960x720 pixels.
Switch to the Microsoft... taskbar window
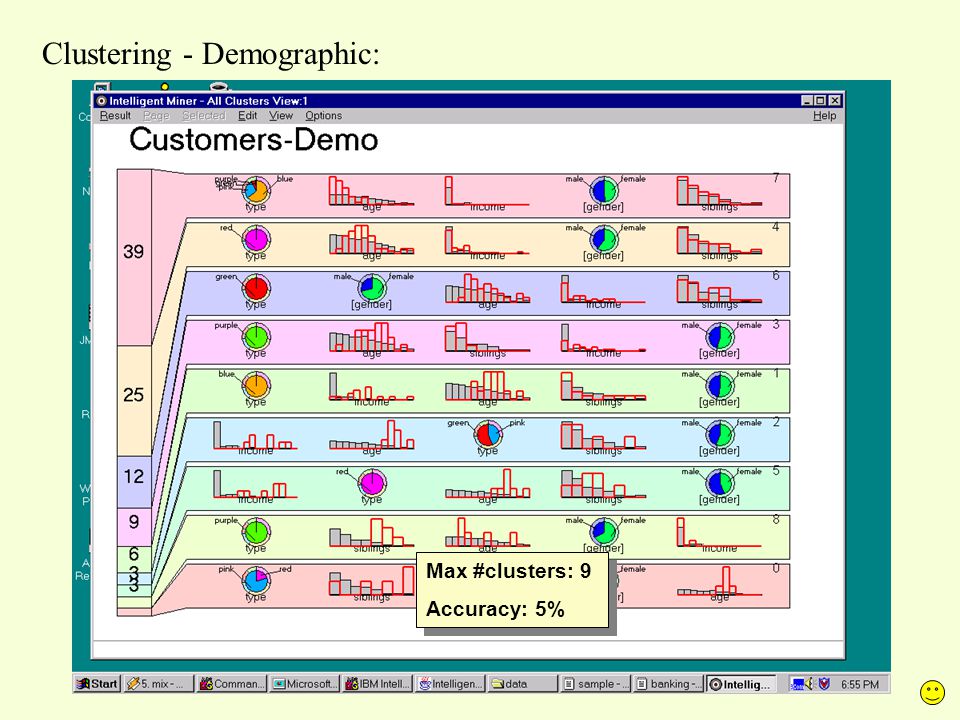304,684
